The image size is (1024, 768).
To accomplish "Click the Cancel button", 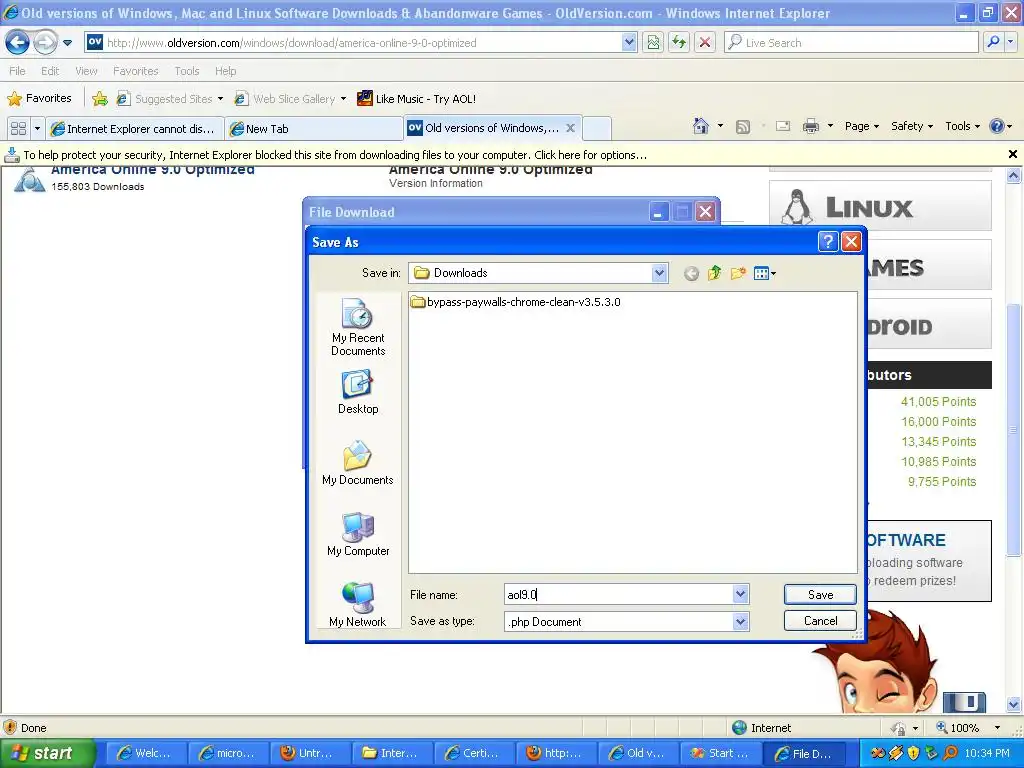I will point(820,620).
